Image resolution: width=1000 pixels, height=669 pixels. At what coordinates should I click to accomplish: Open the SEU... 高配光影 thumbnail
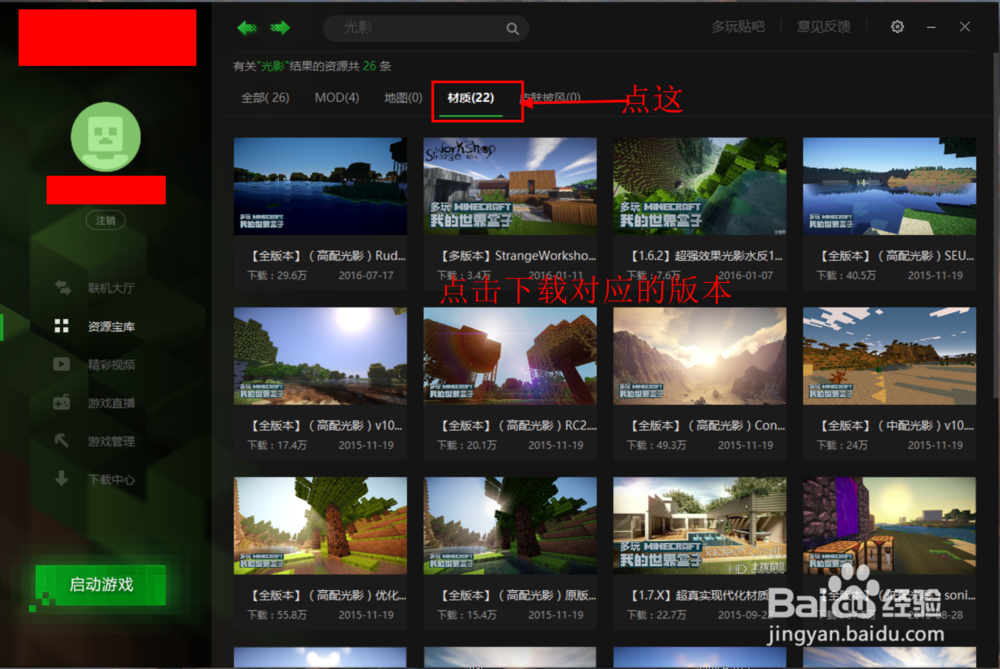890,186
